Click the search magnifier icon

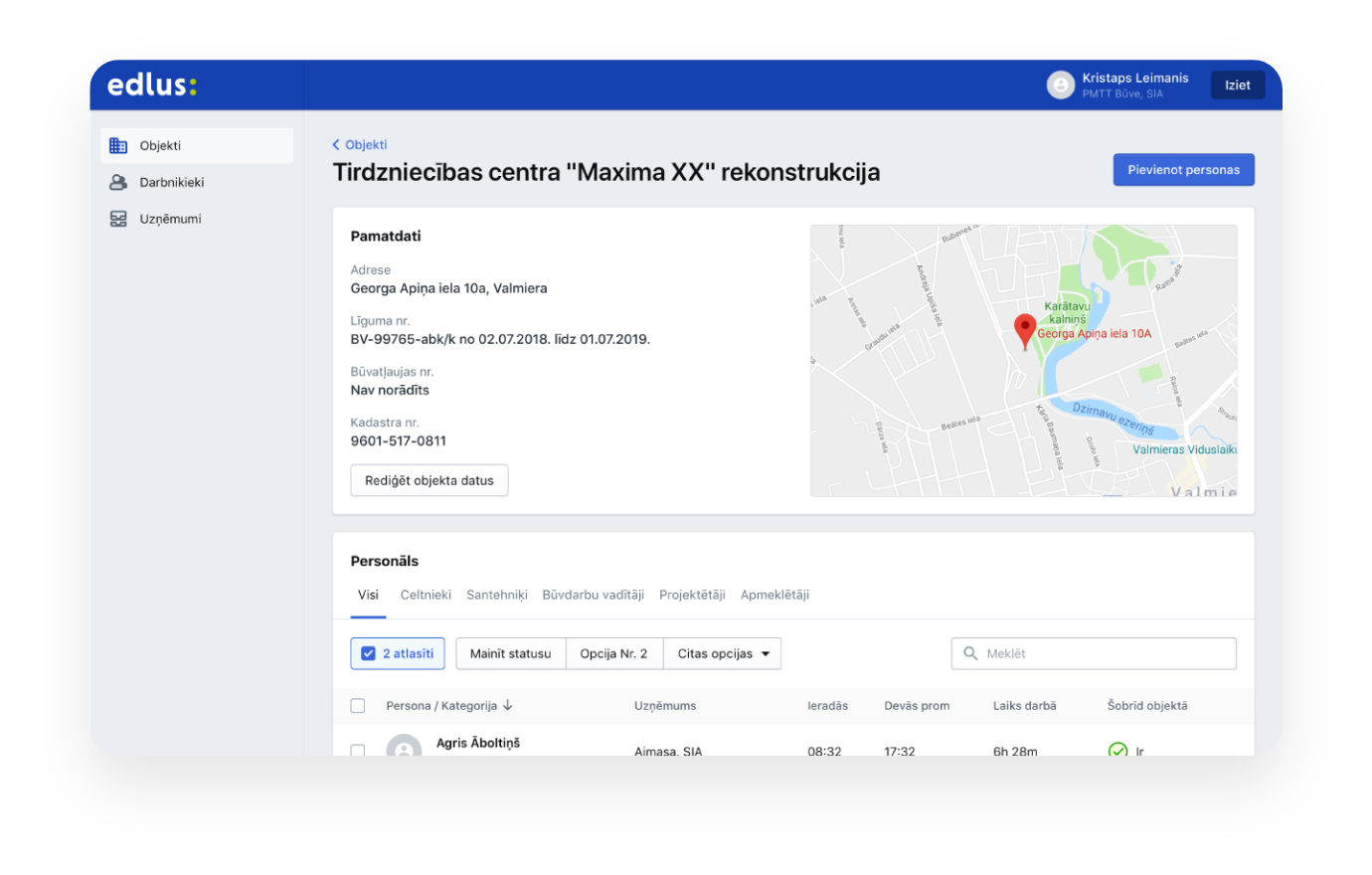click(970, 653)
